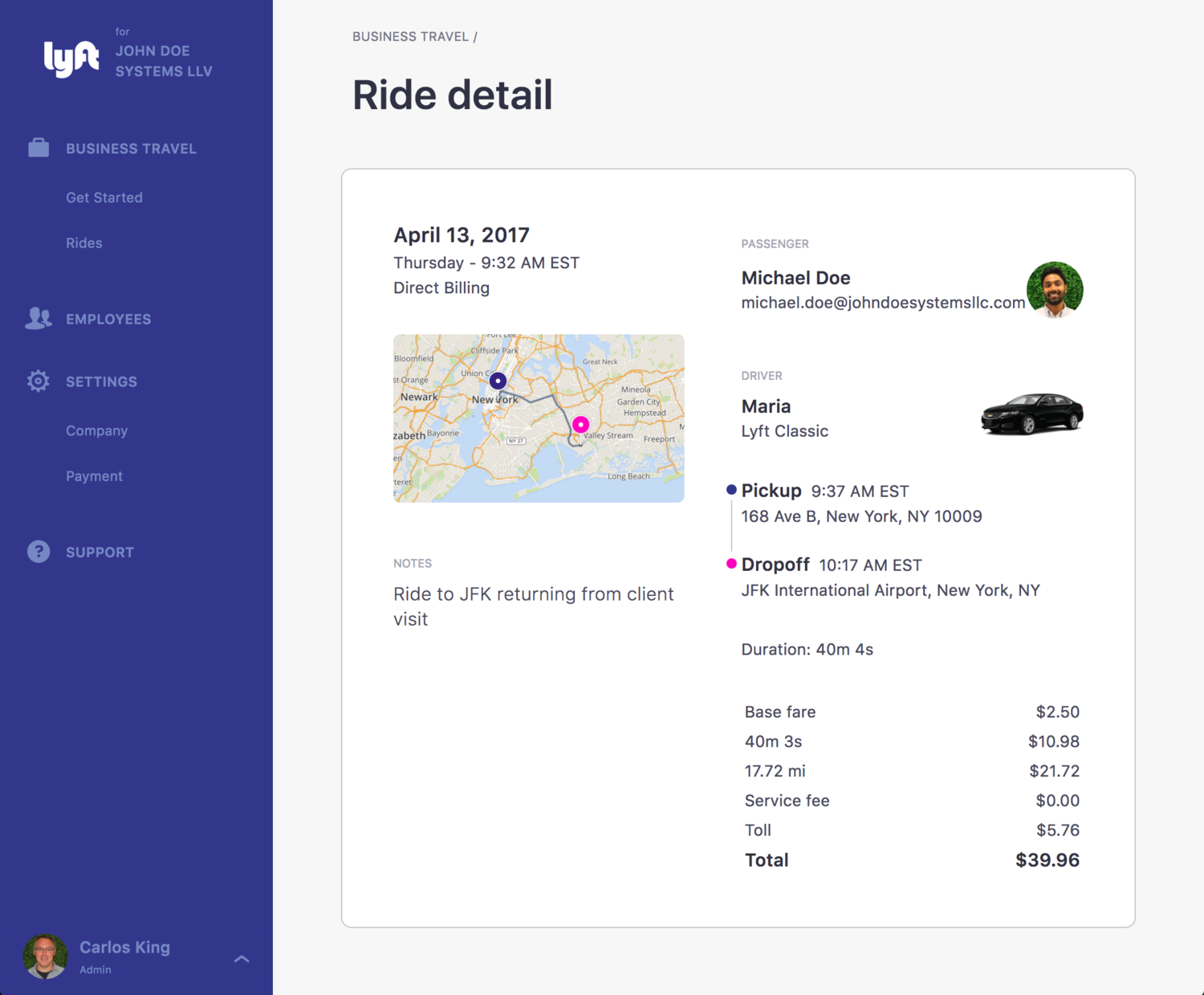Click the black Lyft Classic car image
Image resolution: width=1204 pixels, height=995 pixels.
pos(1032,414)
